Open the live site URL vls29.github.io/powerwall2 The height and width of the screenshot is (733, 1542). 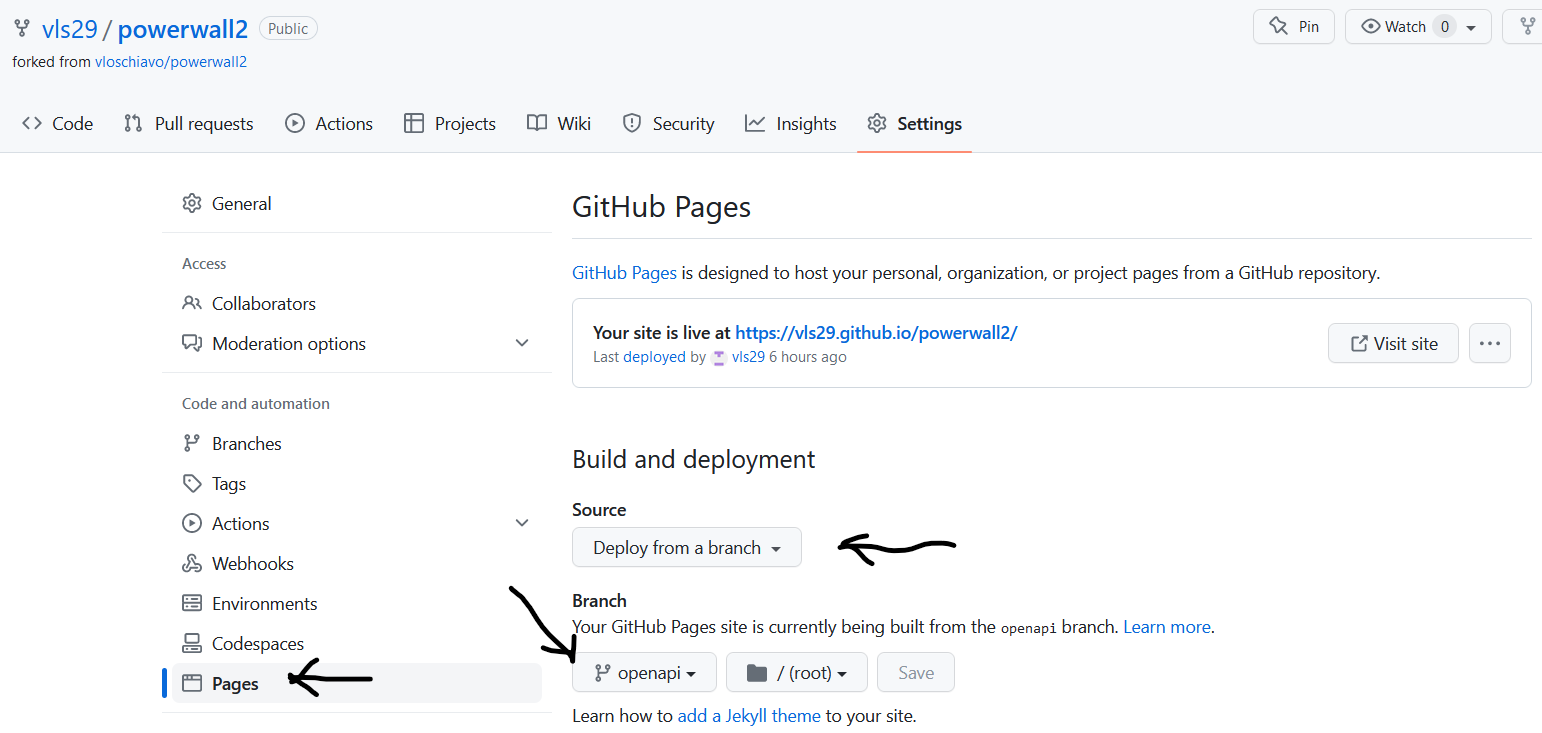876,333
